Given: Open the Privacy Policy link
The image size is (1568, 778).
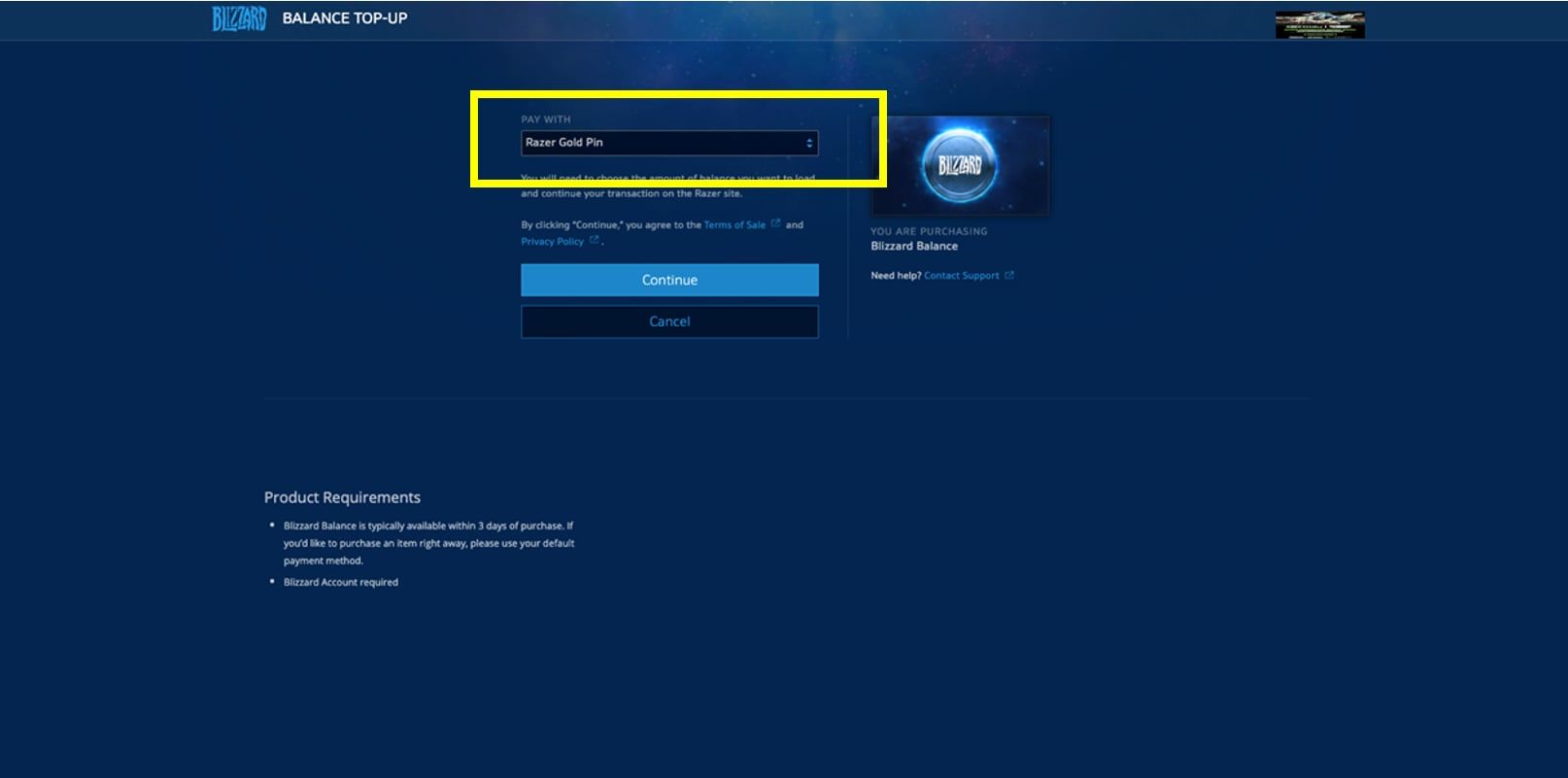Looking at the screenshot, I should click(552, 241).
